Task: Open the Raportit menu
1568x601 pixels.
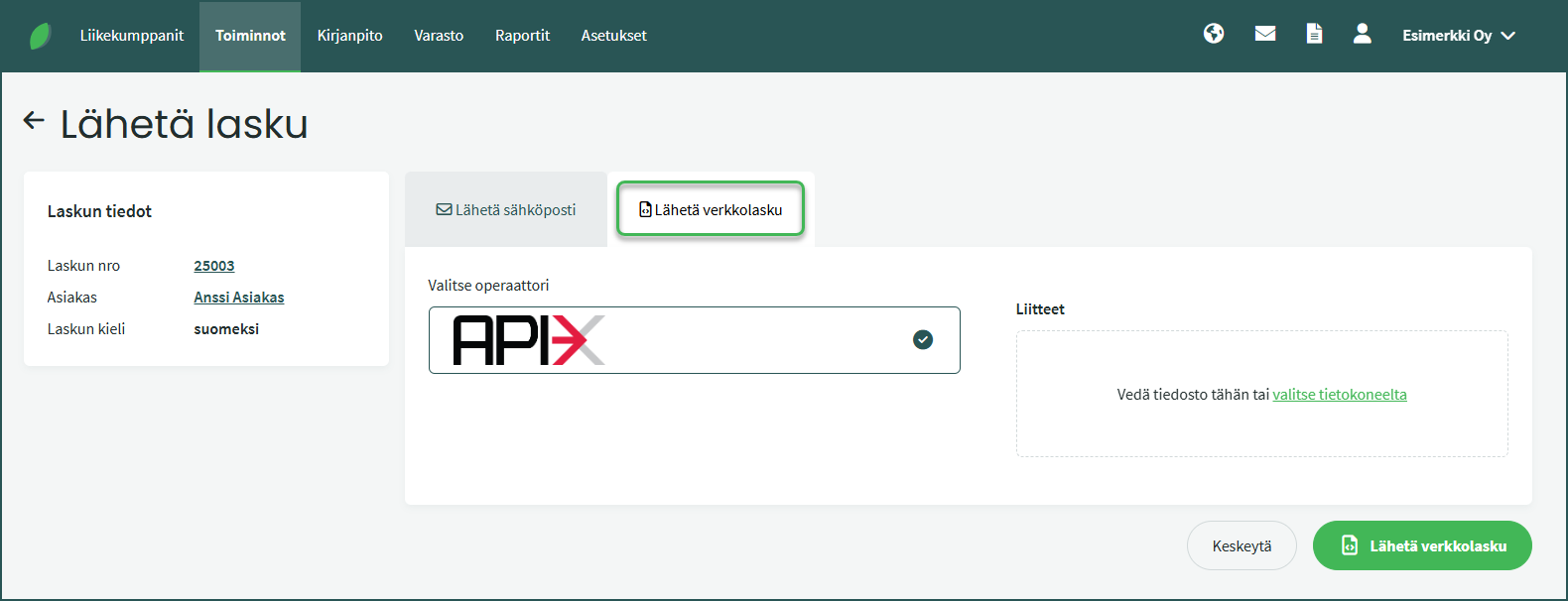Action: [522, 36]
